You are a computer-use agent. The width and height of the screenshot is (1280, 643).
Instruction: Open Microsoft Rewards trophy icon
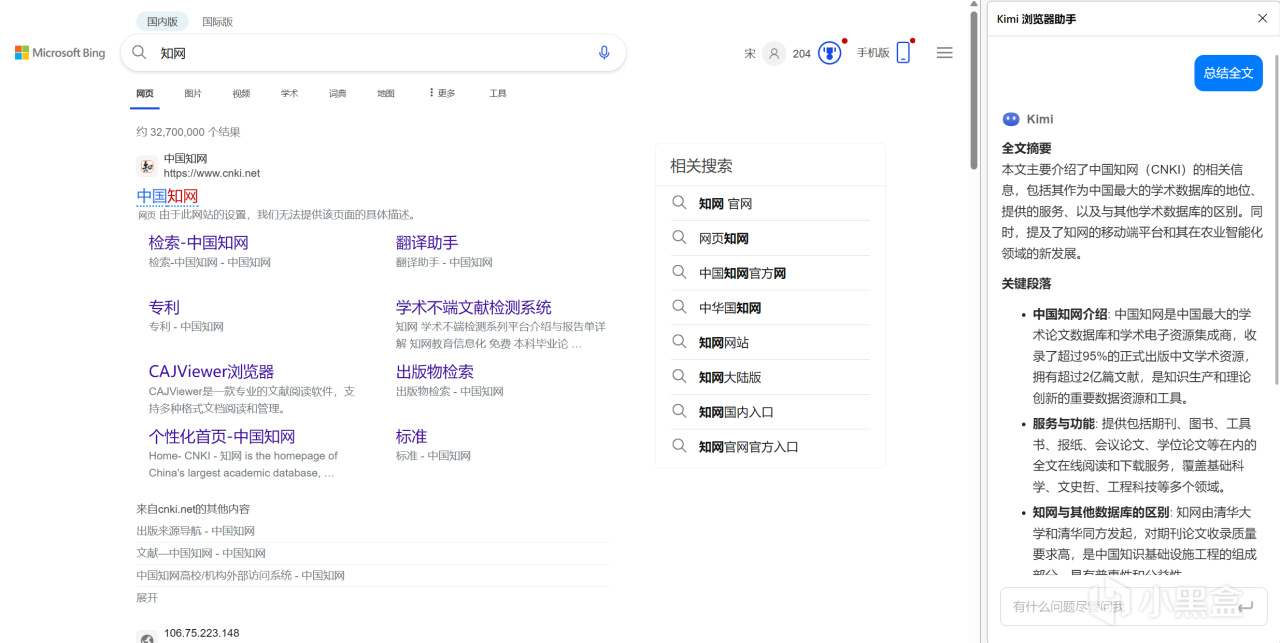[829, 53]
